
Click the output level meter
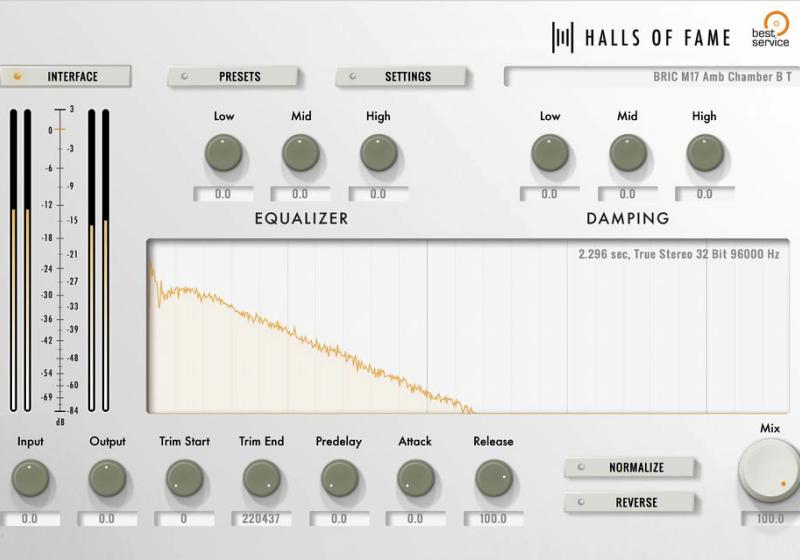[98, 260]
